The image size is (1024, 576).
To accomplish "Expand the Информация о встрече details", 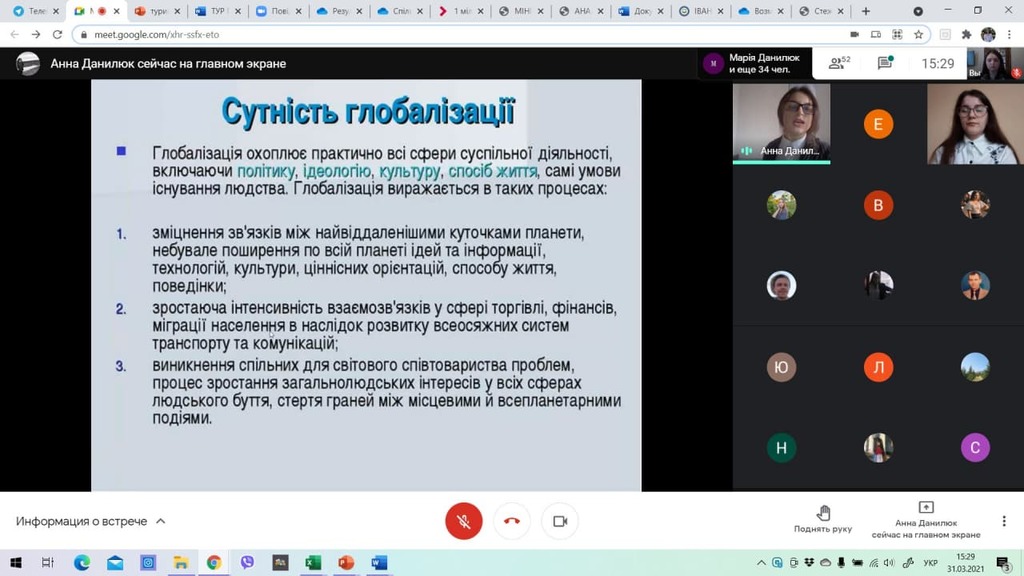I will coord(90,521).
